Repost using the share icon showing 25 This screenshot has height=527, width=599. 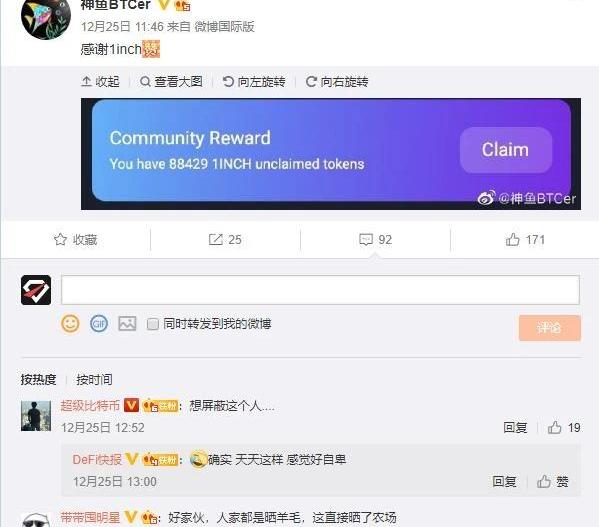[225, 239]
